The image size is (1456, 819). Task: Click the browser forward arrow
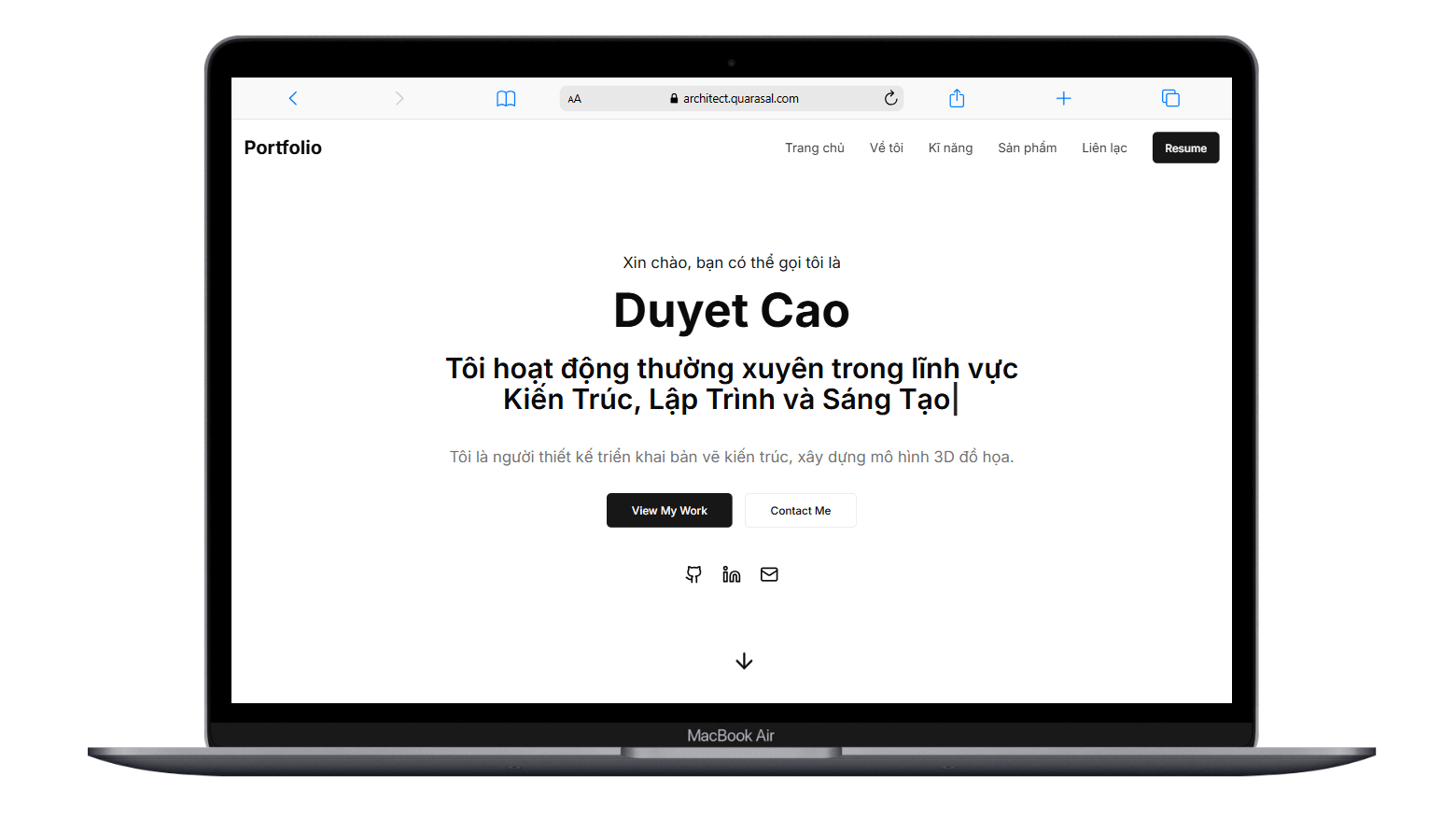[399, 98]
